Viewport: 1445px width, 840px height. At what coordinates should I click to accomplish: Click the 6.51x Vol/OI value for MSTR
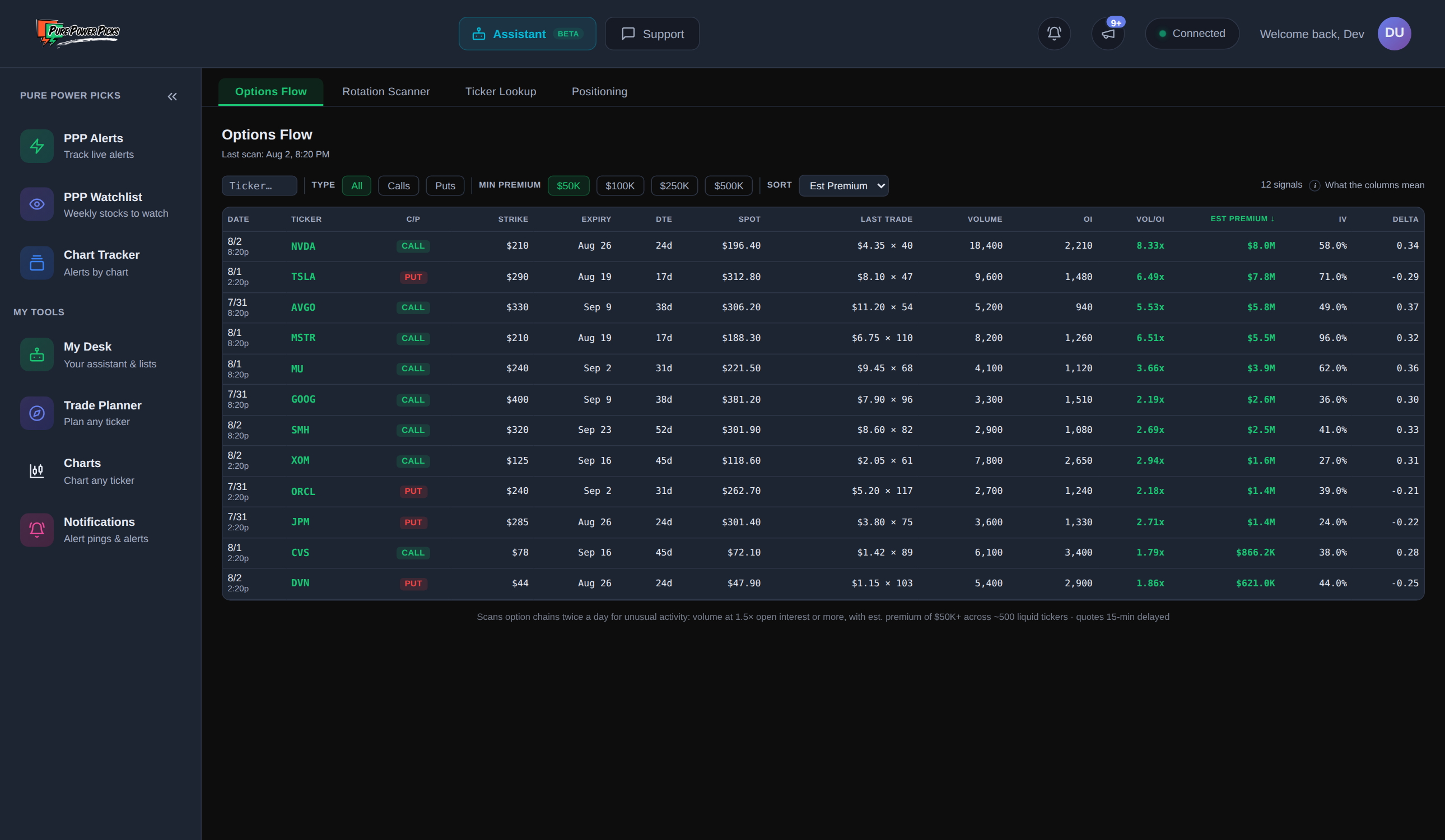click(1150, 338)
